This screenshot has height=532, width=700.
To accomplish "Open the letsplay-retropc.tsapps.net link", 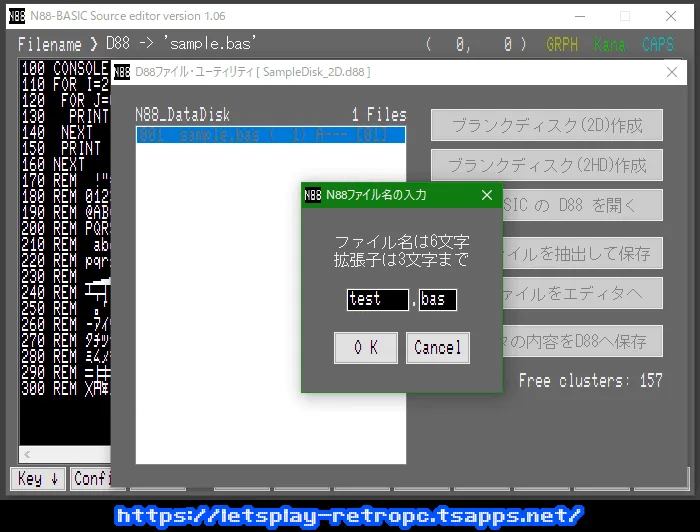I will (x=349, y=515).
